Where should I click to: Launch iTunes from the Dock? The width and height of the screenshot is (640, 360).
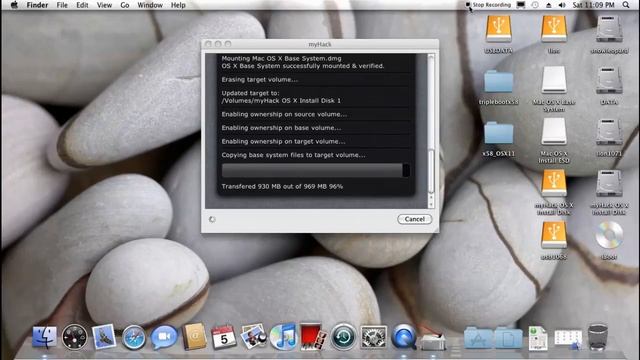[x=283, y=337]
